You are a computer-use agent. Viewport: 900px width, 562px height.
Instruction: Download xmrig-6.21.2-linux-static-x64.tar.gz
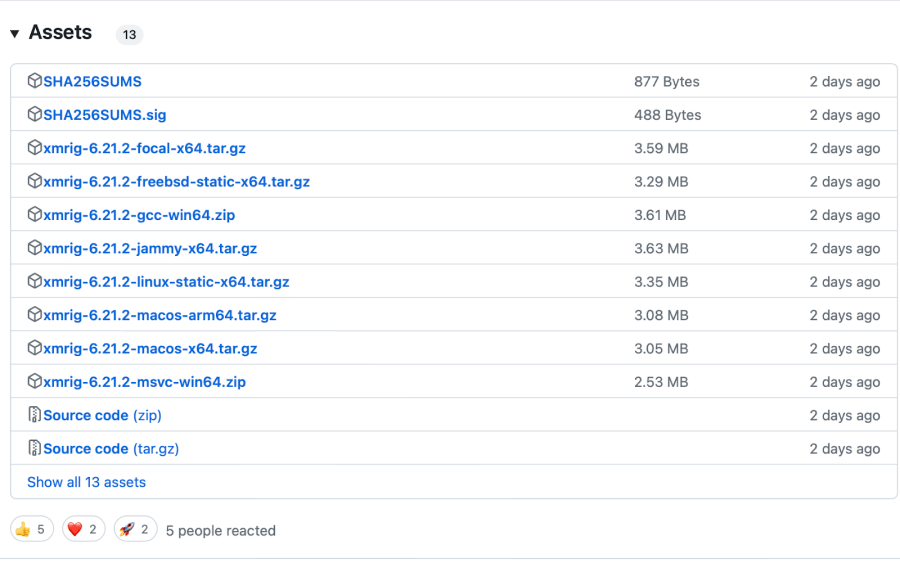click(166, 282)
